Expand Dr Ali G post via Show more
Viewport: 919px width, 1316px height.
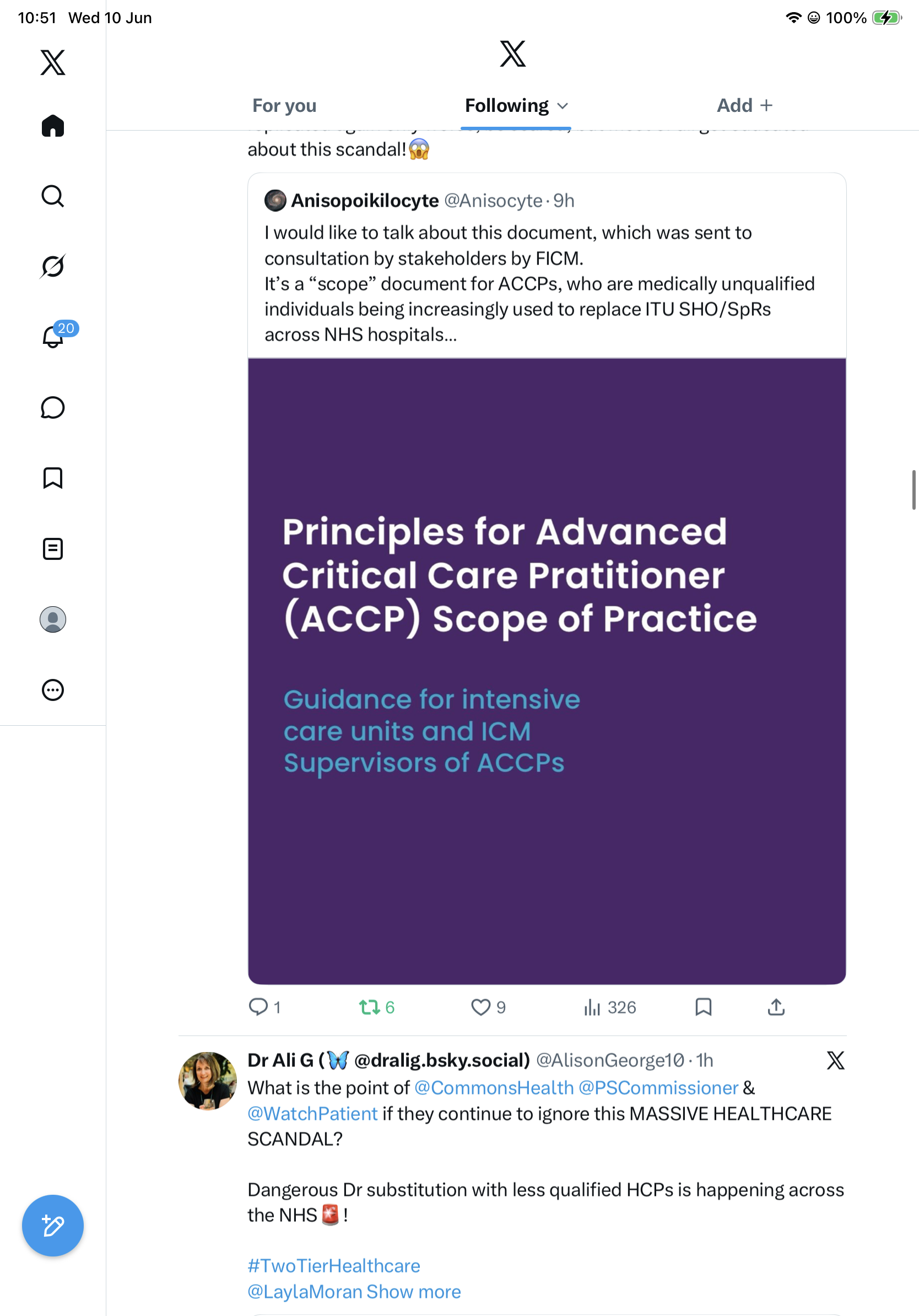pyautogui.click(x=414, y=1291)
